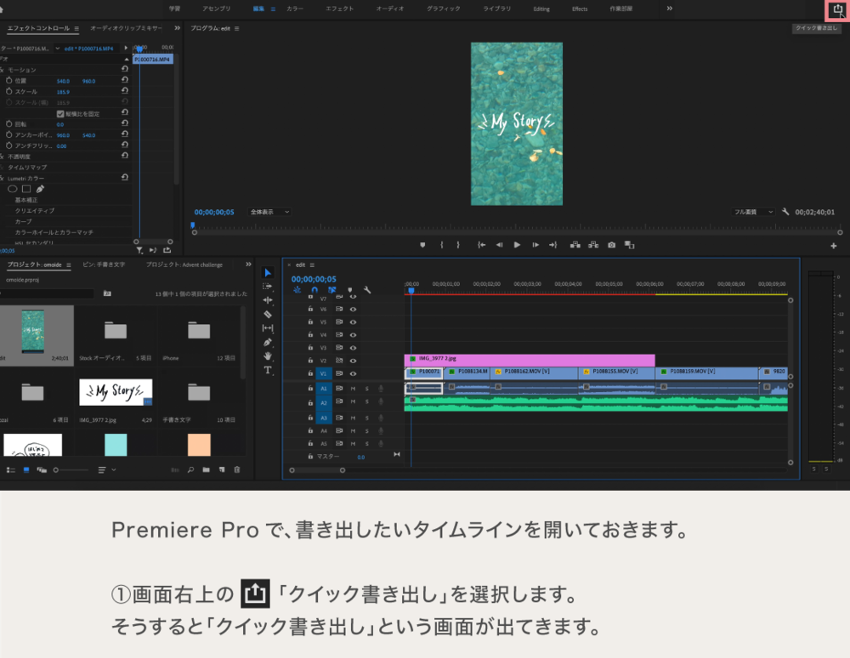Solo audio track A2

point(367,402)
